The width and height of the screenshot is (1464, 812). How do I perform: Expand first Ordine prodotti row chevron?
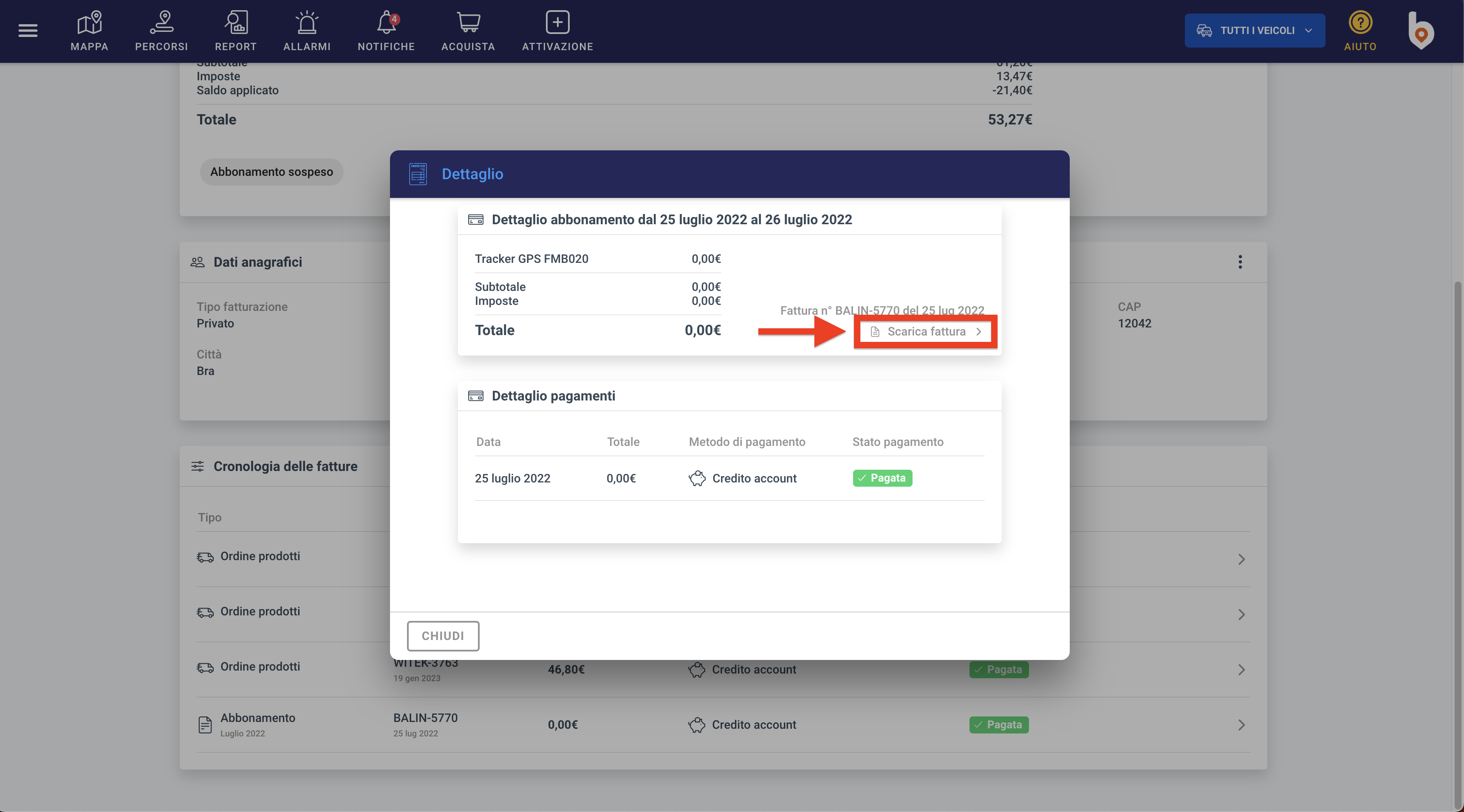(x=1241, y=559)
